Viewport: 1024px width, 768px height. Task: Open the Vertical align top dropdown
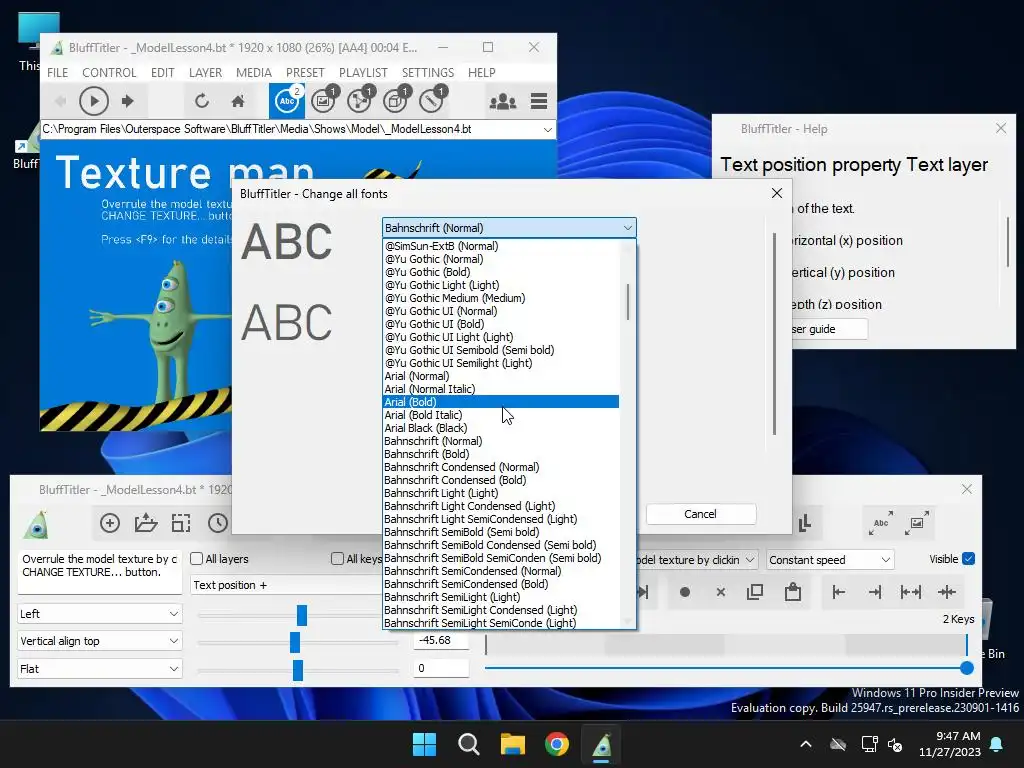99,641
